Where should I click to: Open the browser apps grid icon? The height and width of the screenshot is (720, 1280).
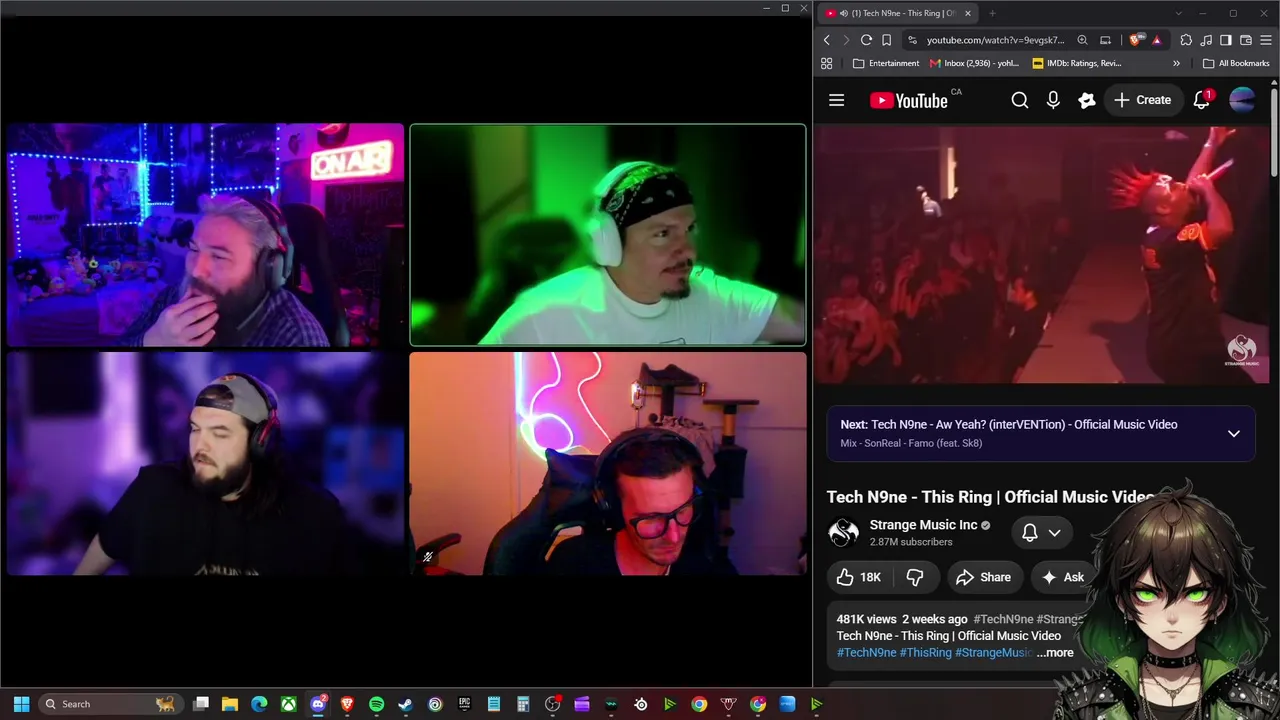tap(827, 63)
